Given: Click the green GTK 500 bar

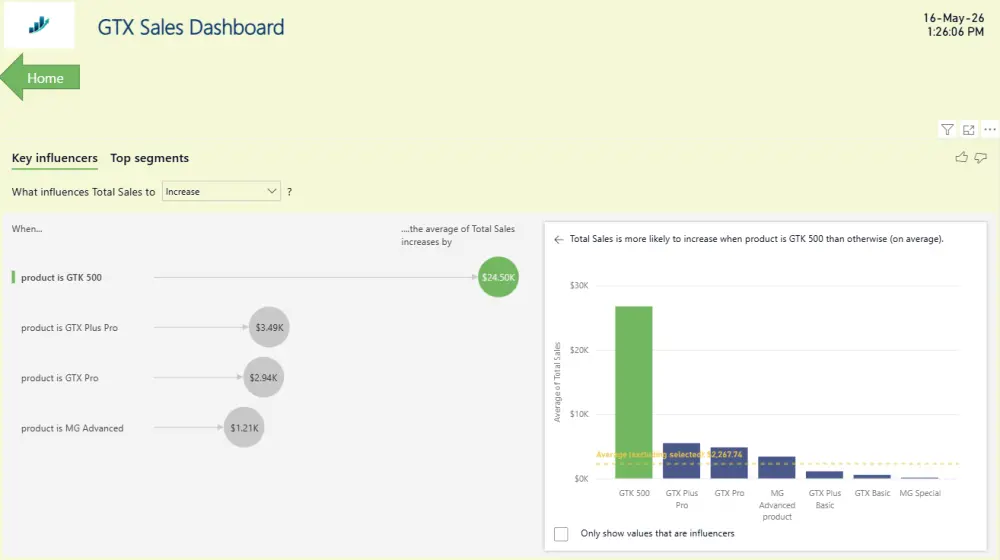Looking at the screenshot, I should [x=633, y=392].
